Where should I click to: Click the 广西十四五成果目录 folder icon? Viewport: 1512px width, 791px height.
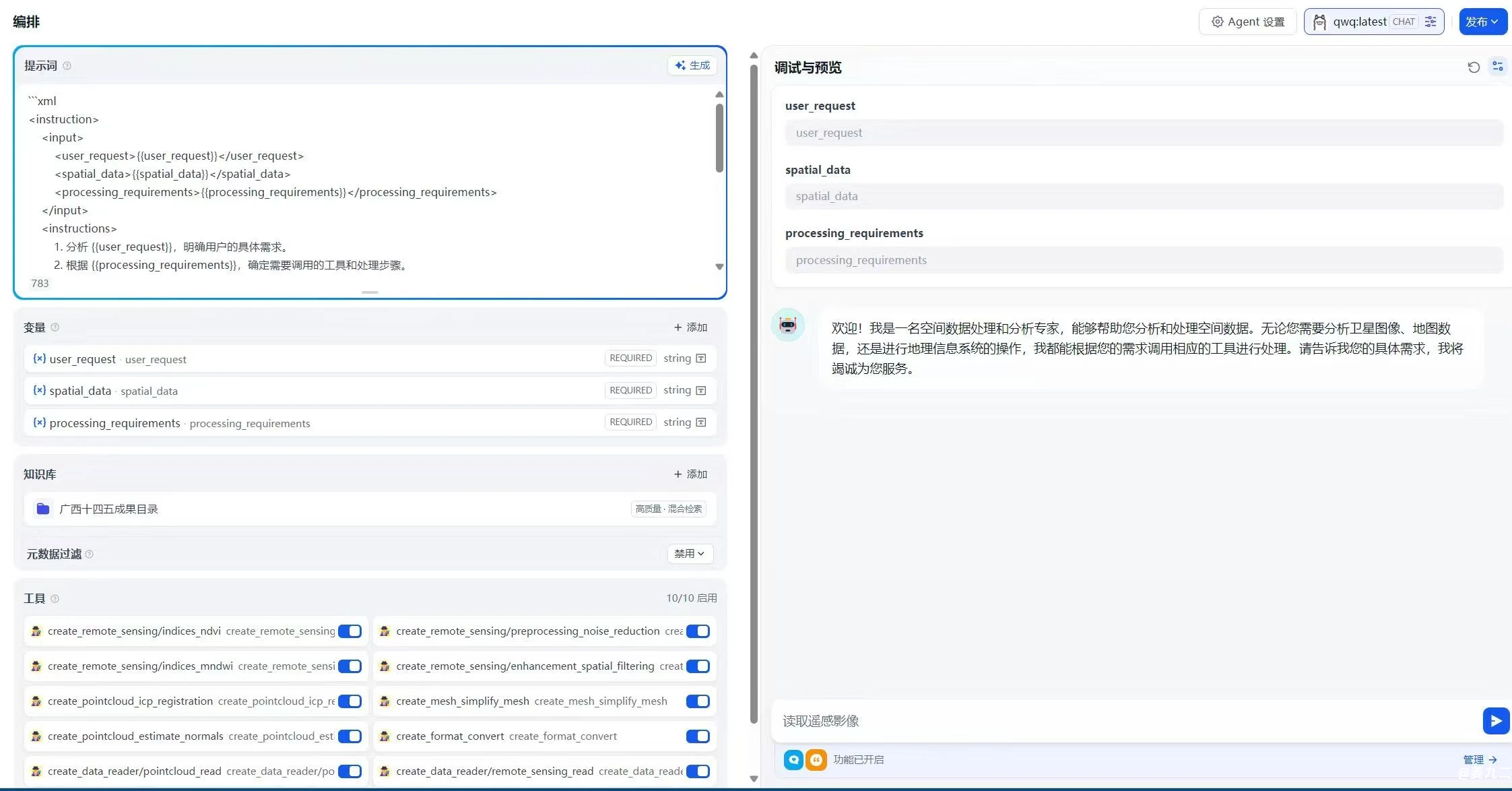pos(43,509)
